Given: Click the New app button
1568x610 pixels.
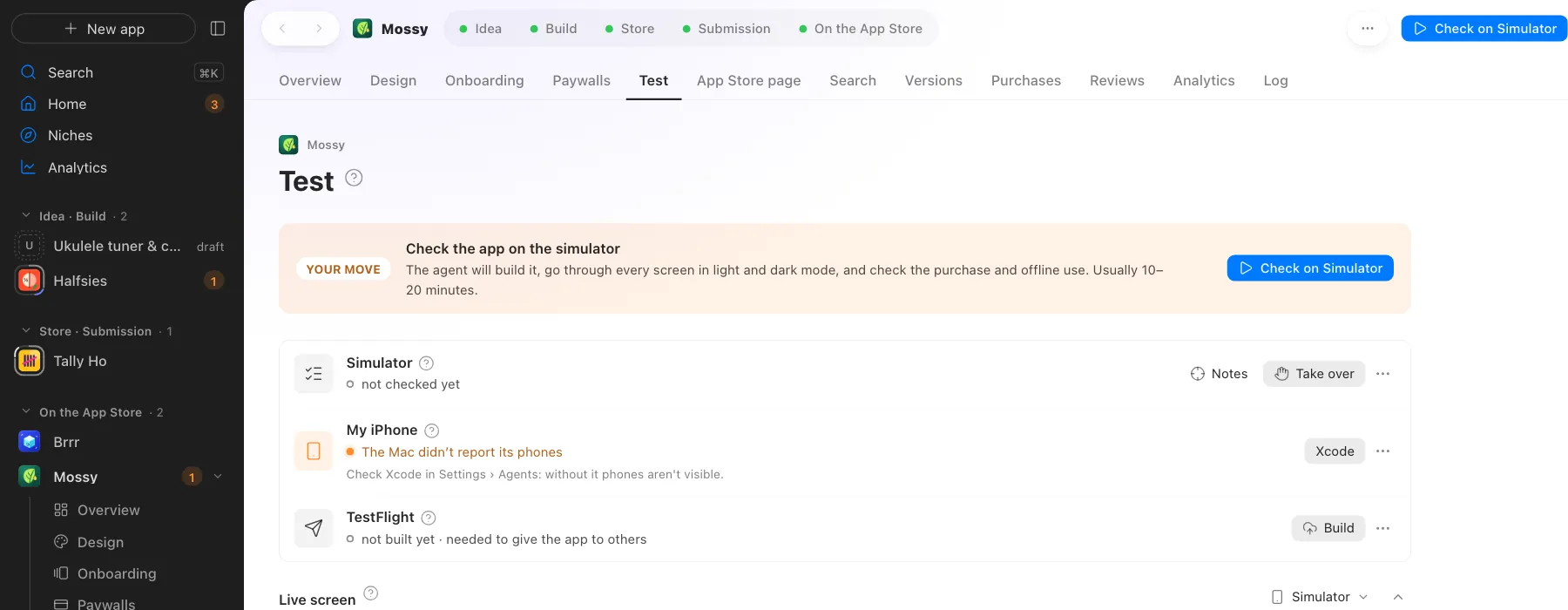Looking at the screenshot, I should 104,29.
